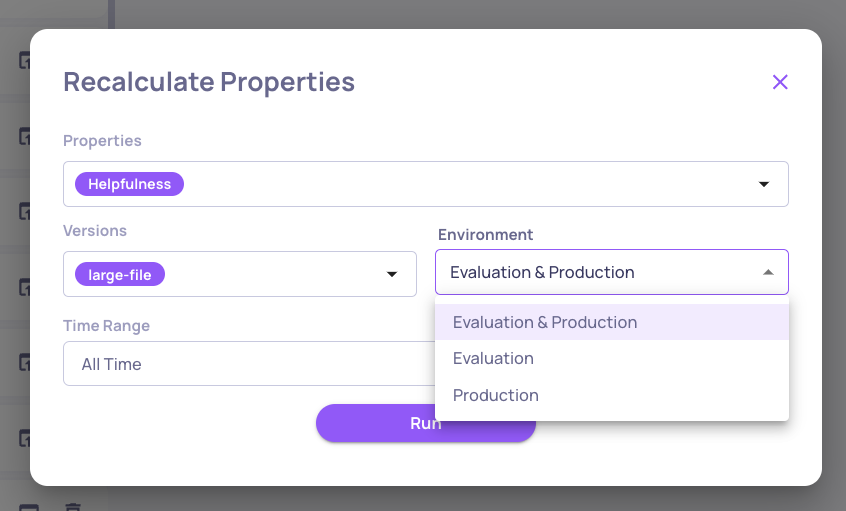Click the Properties field label
846x511 pixels.
(102, 140)
